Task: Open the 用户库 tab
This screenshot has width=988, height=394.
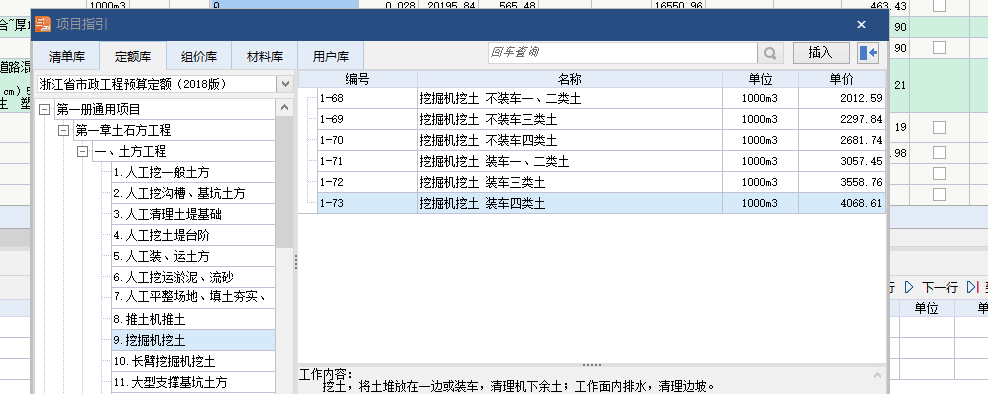Action: tap(331, 56)
